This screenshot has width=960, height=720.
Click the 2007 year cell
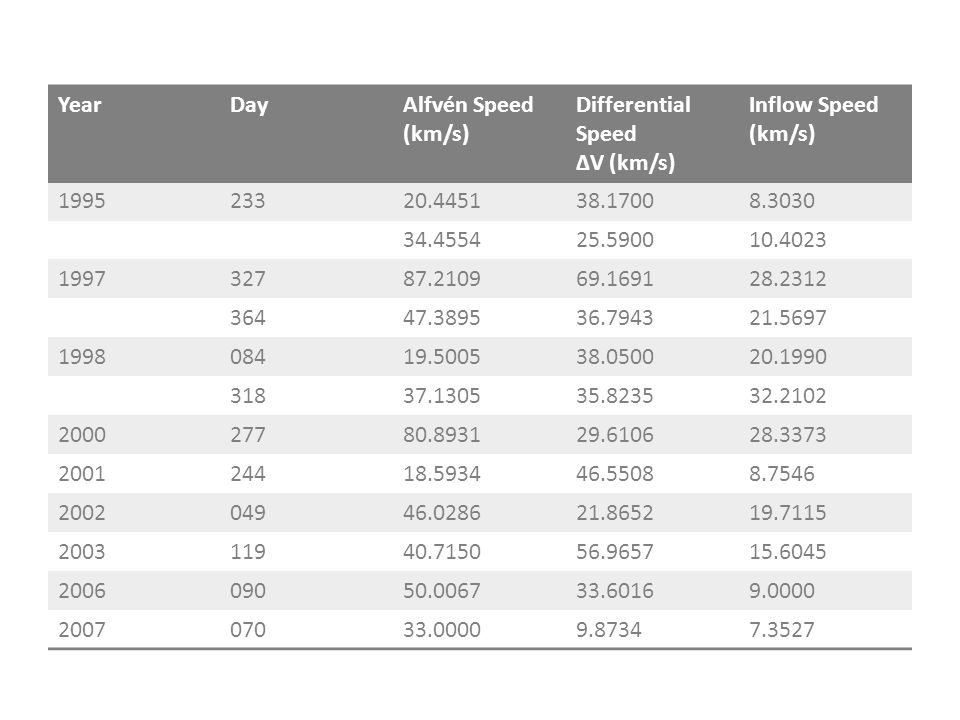tap(82, 629)
